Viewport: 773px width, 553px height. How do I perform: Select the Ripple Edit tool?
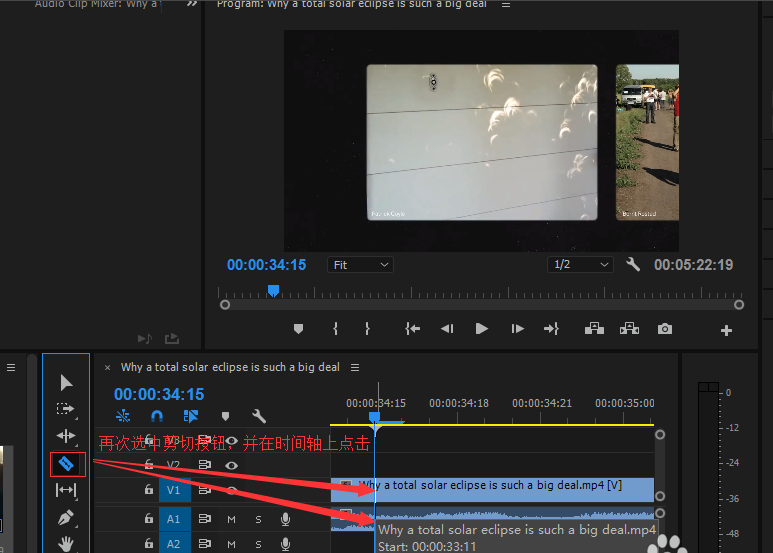(x=66, y=436)
